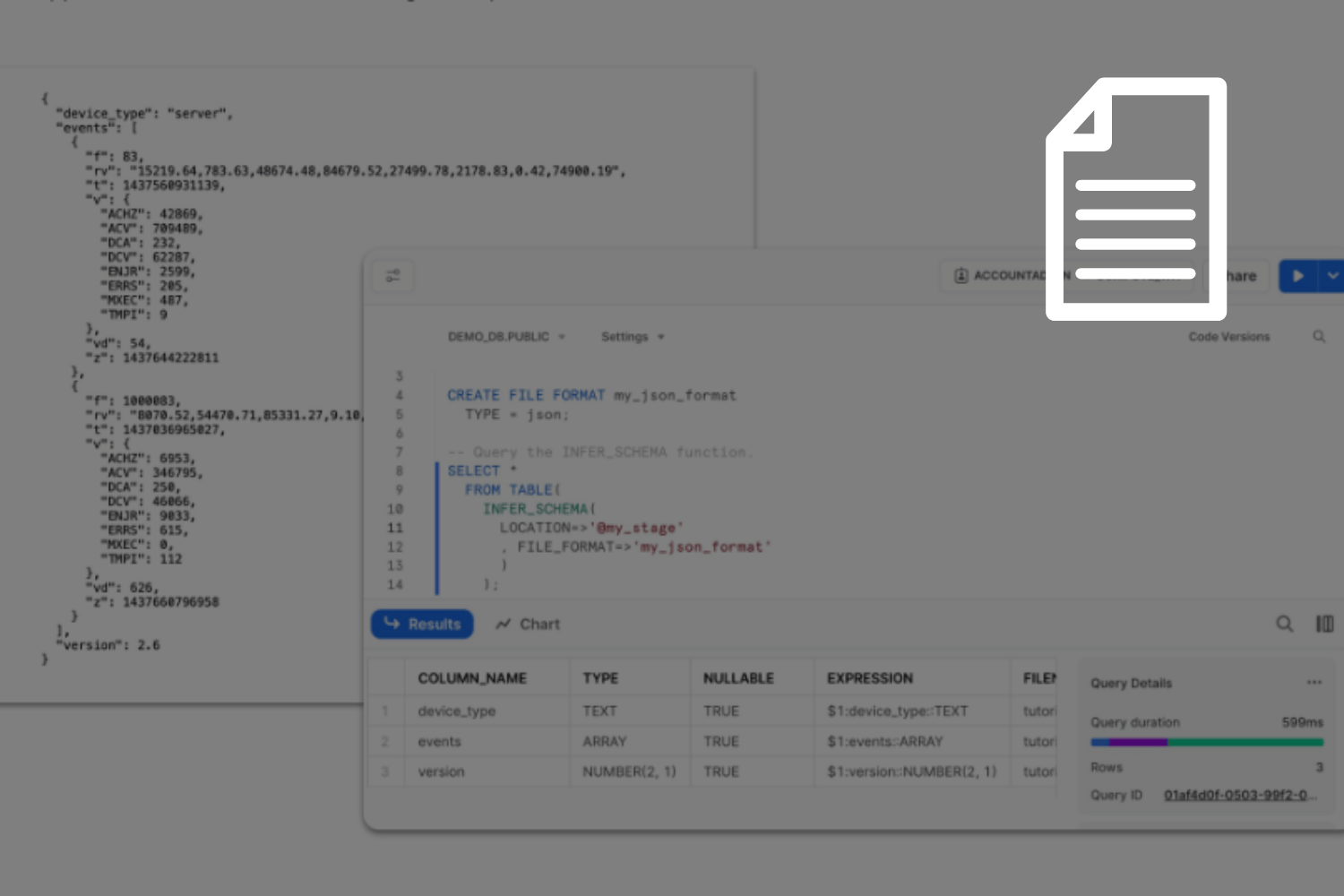
Task: Click the editor search magnifier icon
Action: (x=1319, y=337)
